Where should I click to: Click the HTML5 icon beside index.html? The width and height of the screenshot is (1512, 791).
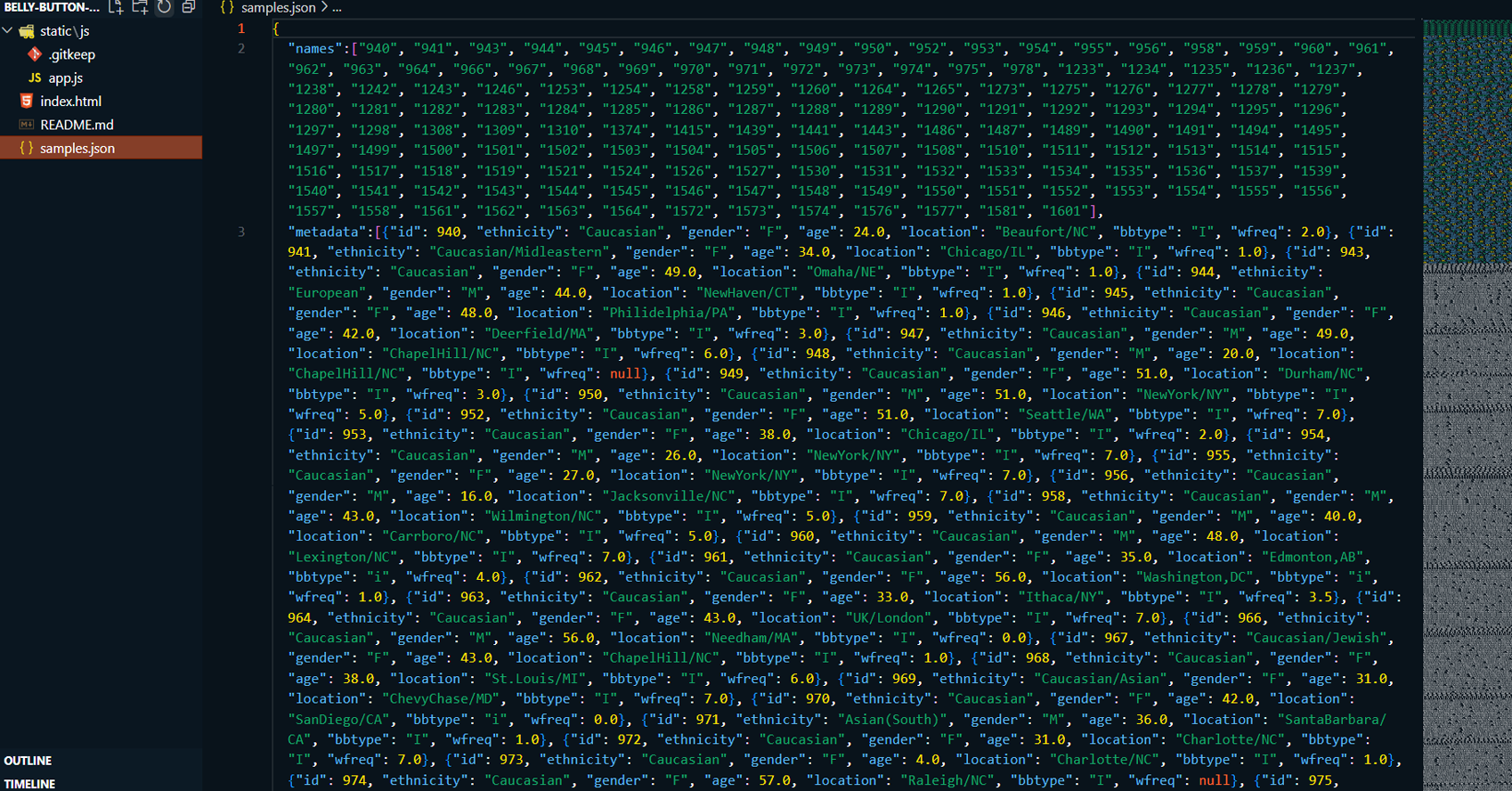(x=27, y=101)
